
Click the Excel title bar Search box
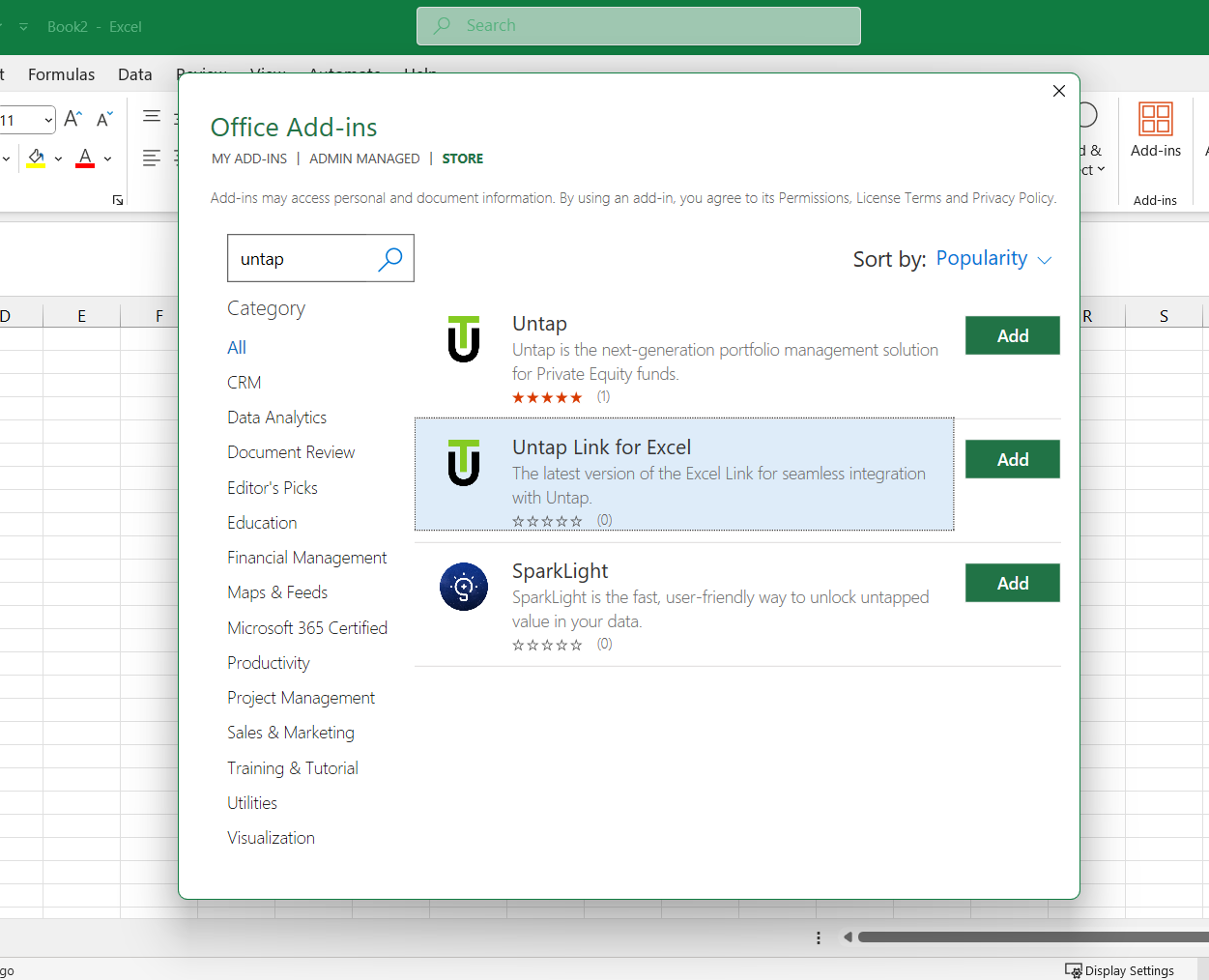click(639, 26)
